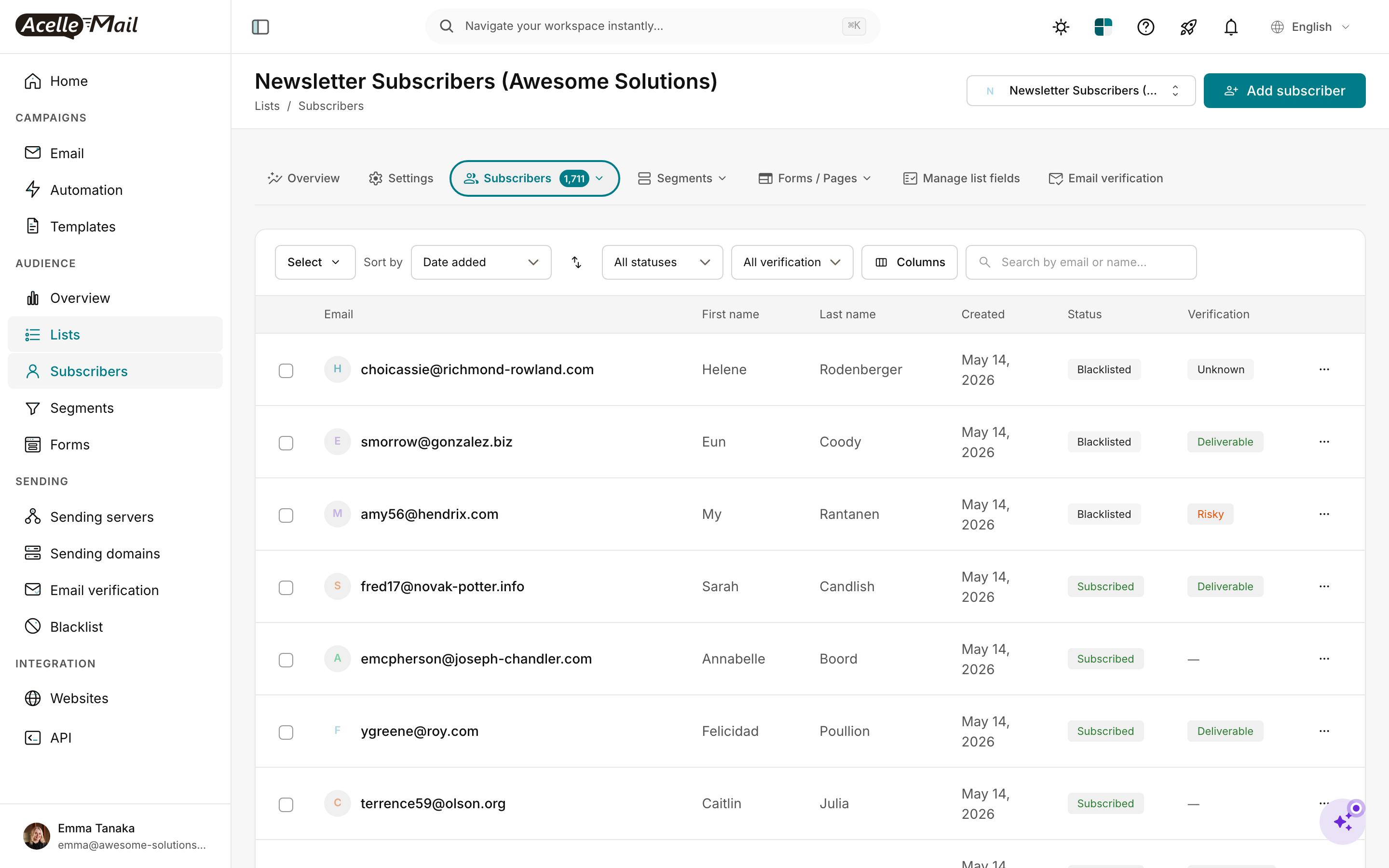The width and height of the screenshot is (1389, 868).
Task: Open the English language dropdown
Action: 1310,27
